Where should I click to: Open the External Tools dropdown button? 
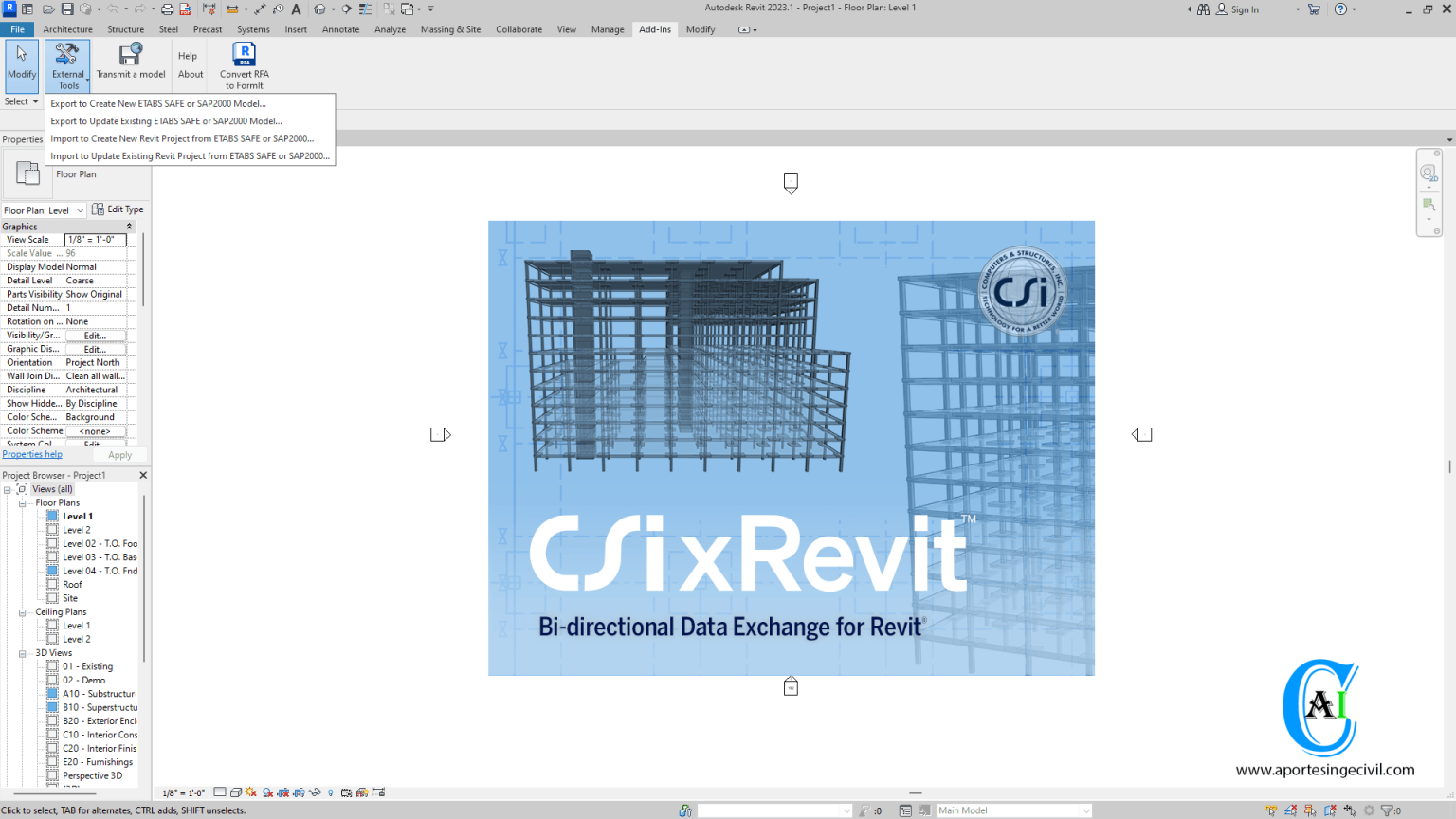point(67,65)
